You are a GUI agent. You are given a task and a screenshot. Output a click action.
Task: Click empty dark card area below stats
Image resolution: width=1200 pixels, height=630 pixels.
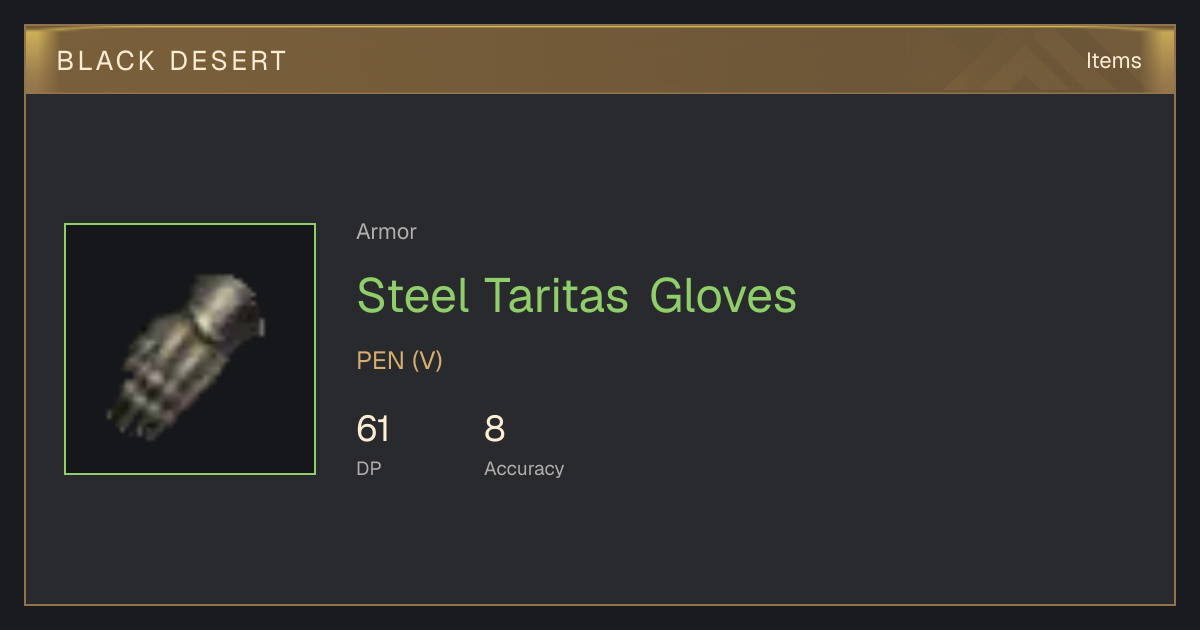pos(600,545)
